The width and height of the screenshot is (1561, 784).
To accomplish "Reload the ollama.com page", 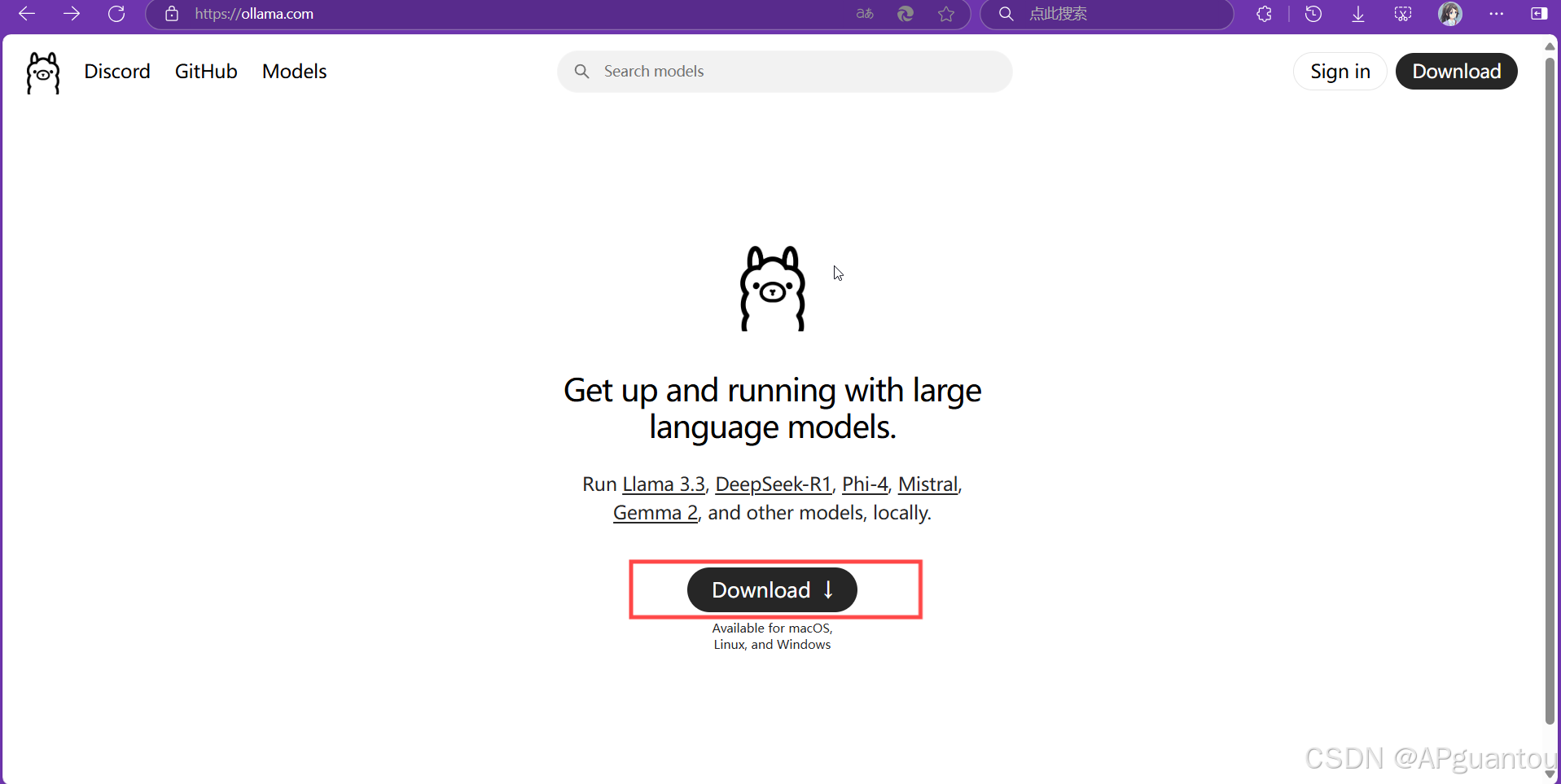I will pos(116,14).
